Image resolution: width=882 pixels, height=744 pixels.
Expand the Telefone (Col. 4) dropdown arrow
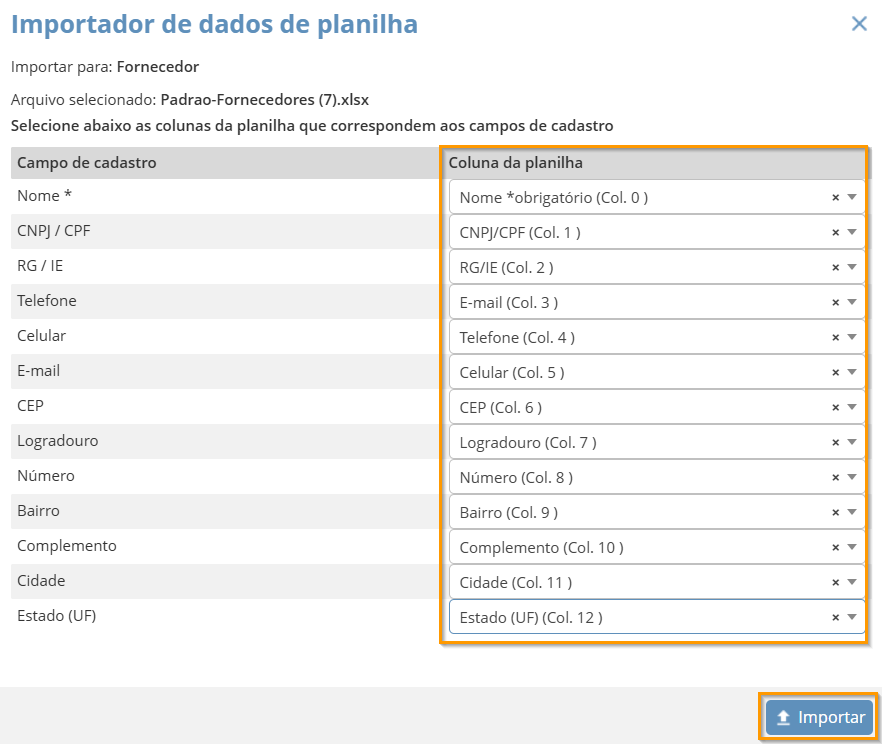tap(852, 338)
